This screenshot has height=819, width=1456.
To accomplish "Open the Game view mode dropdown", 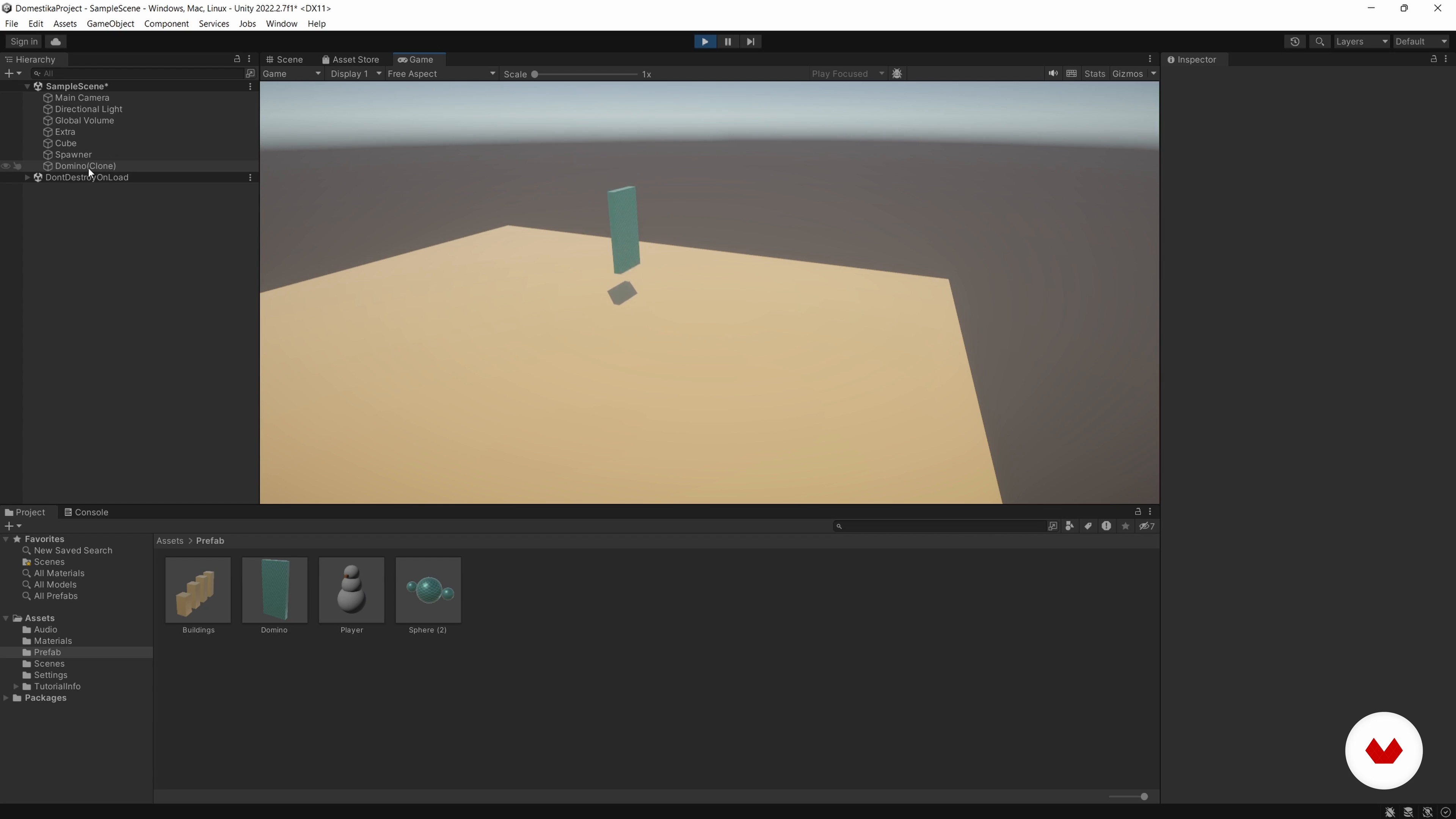I will pyautogui.click(x=292, y=74).
